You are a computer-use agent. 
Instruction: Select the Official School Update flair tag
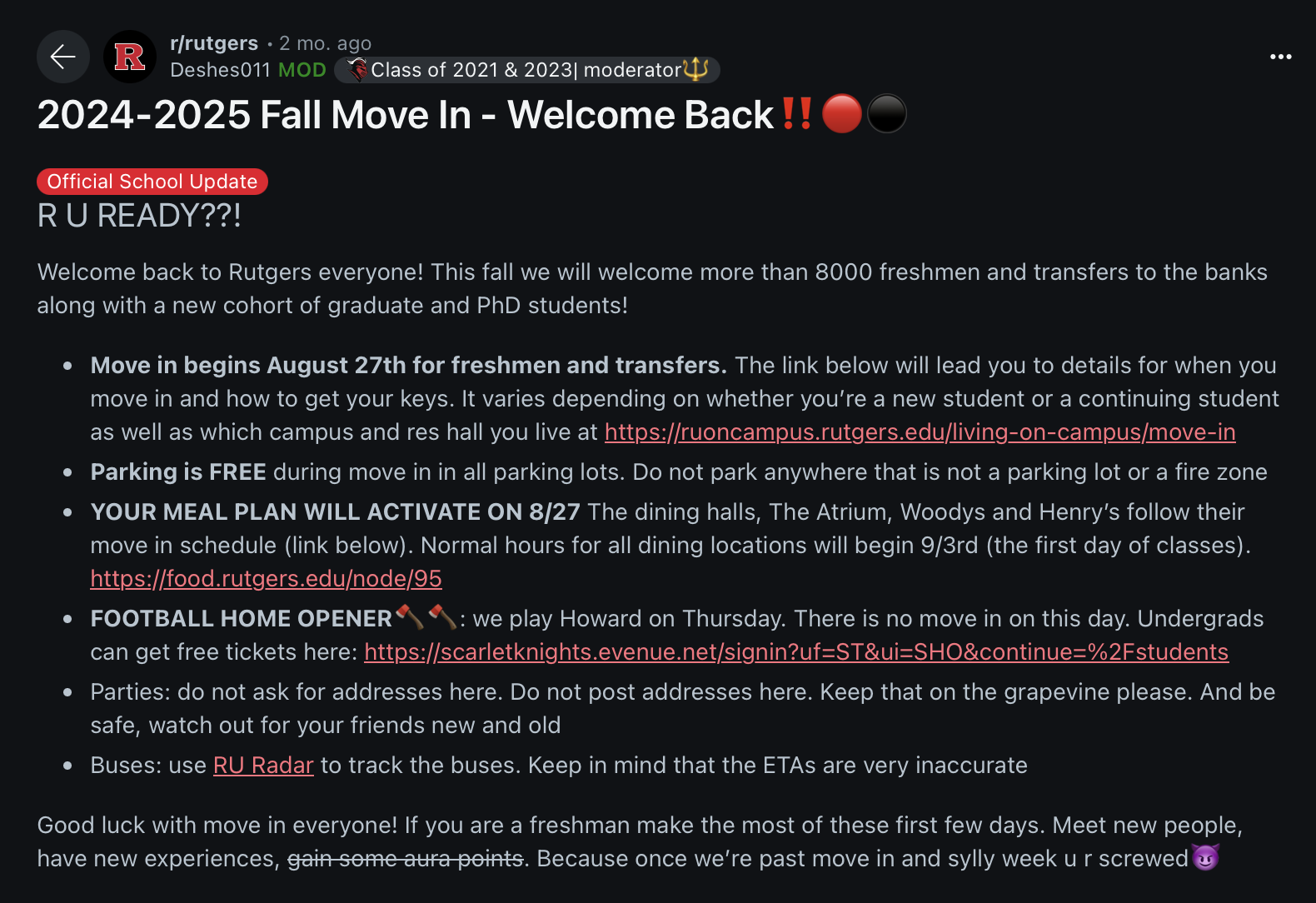coord(152,182)
